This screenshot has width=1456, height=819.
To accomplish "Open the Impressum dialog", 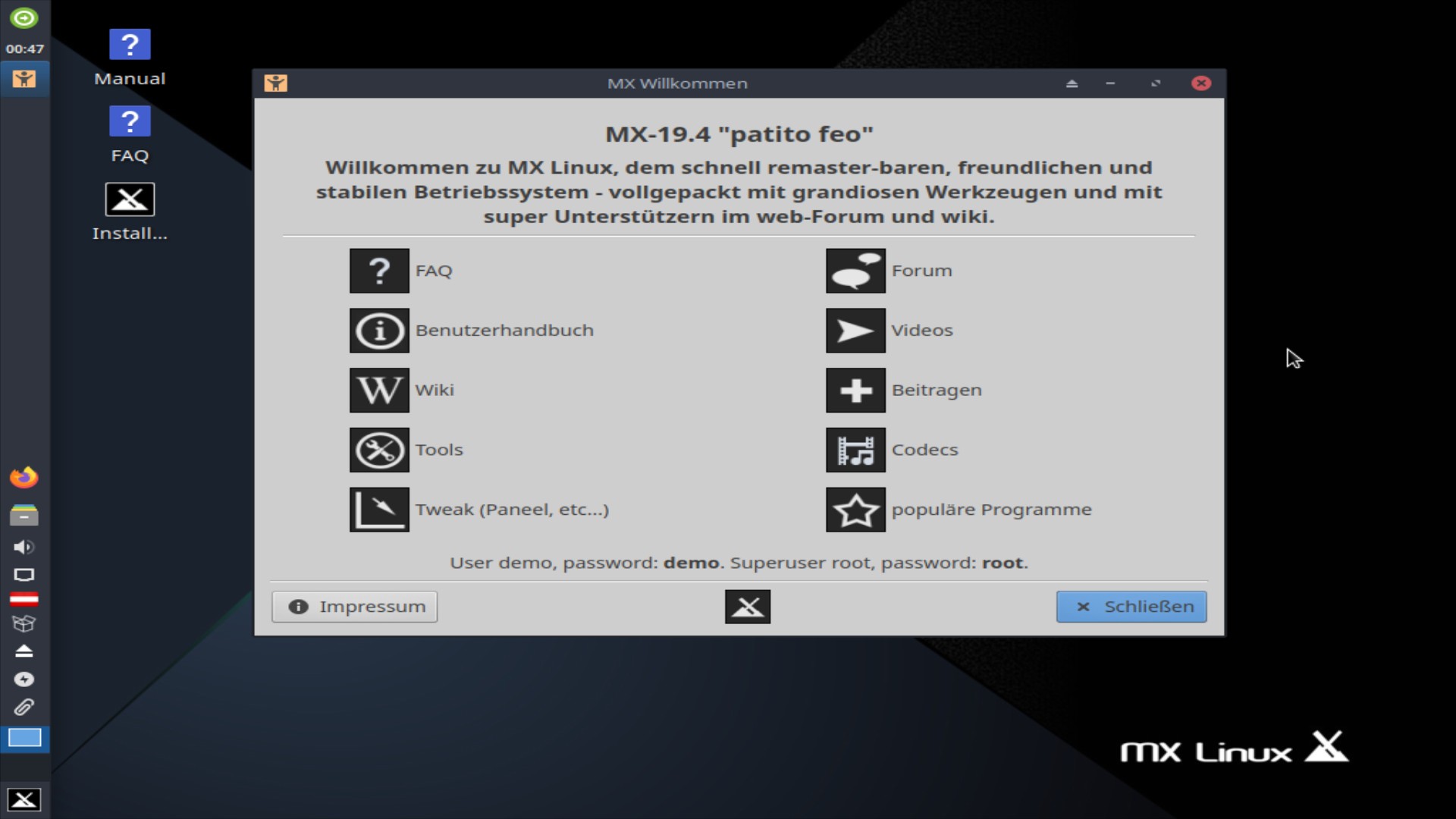I will [x=353, y=606].
